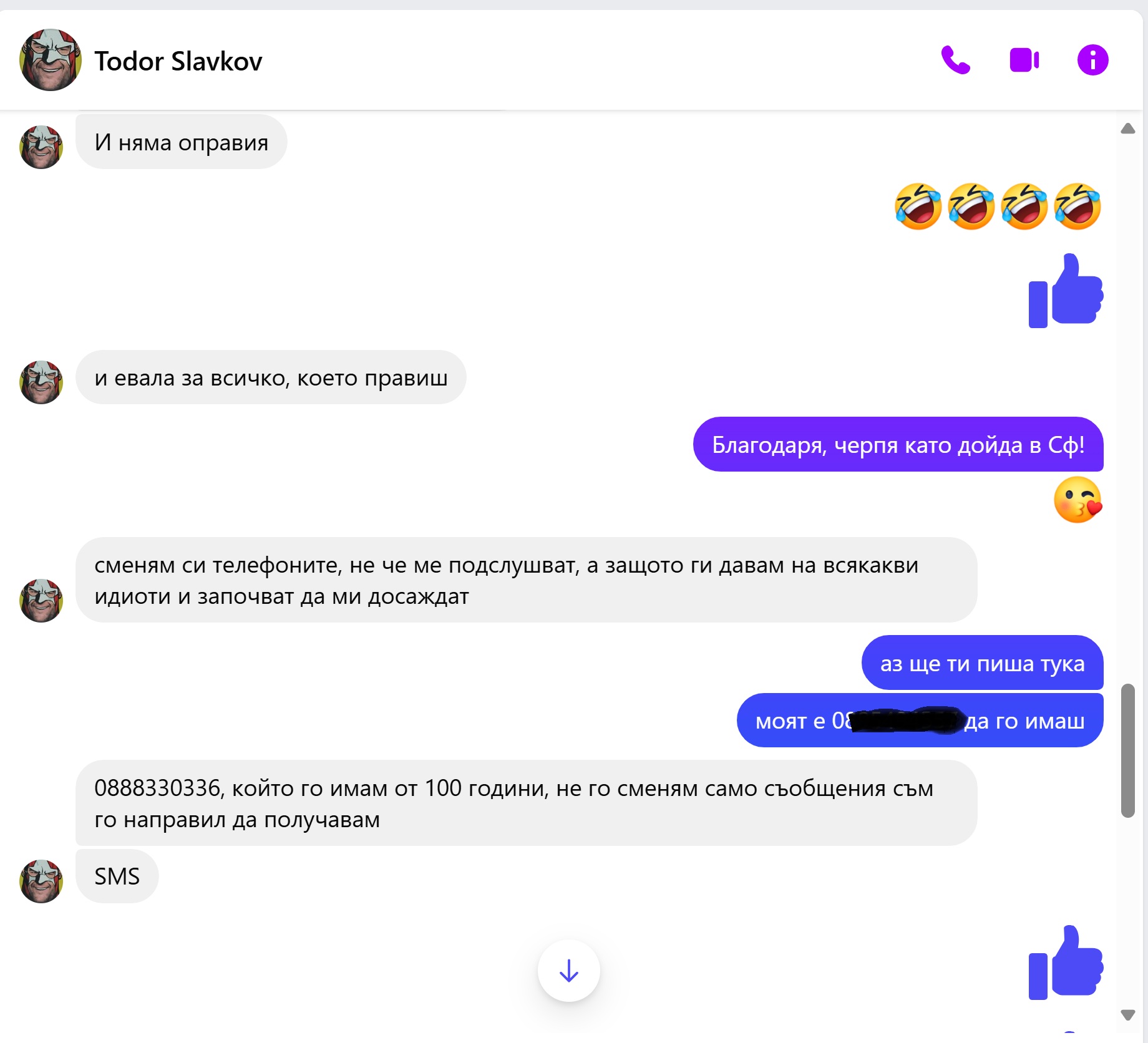Click the thumbs-up sticker at the bottom
The width and height of the screenshot is (1148, 1043).
tap(1066, 963)
